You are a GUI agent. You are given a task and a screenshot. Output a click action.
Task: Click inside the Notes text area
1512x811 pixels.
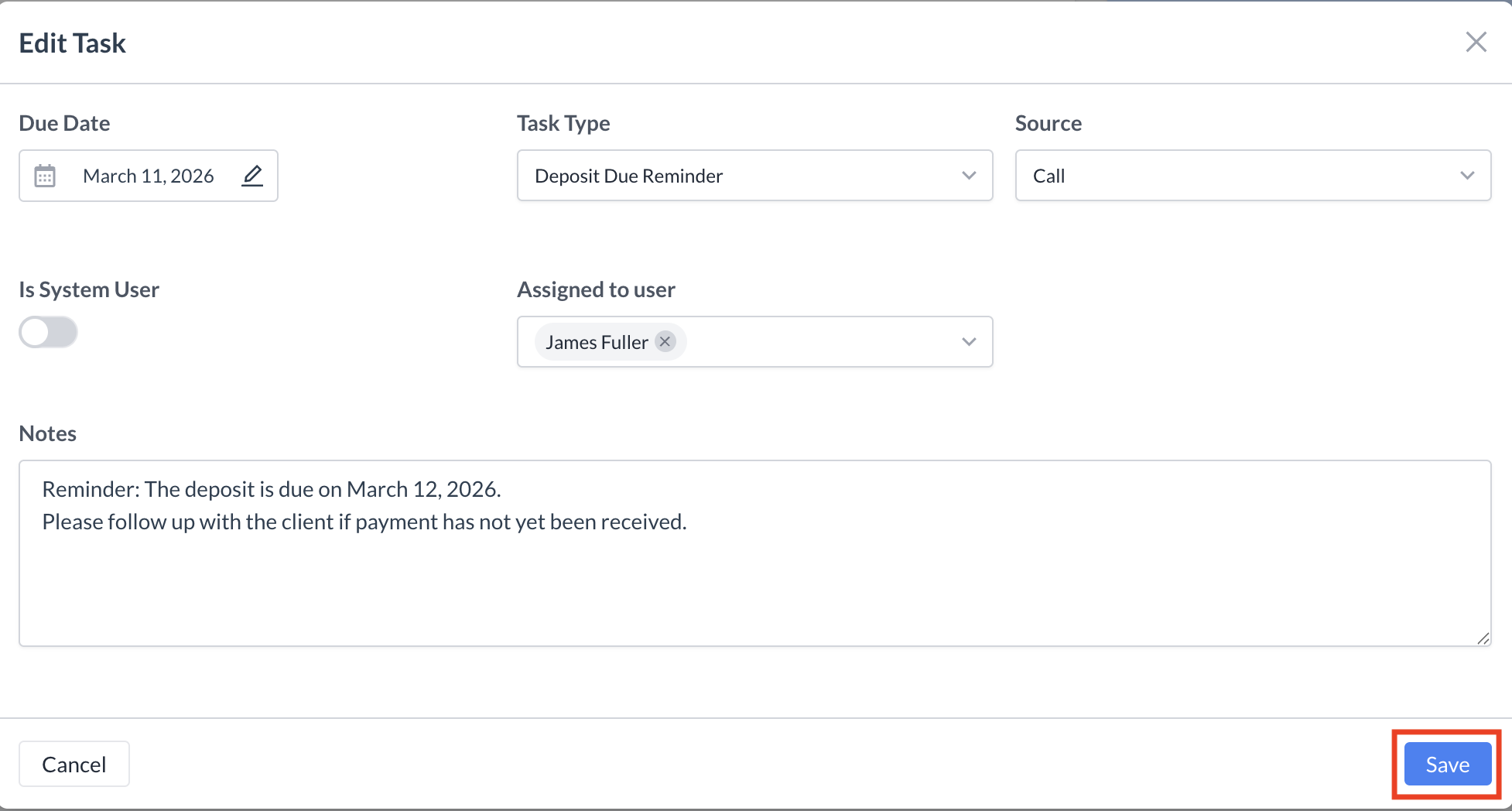754,580
